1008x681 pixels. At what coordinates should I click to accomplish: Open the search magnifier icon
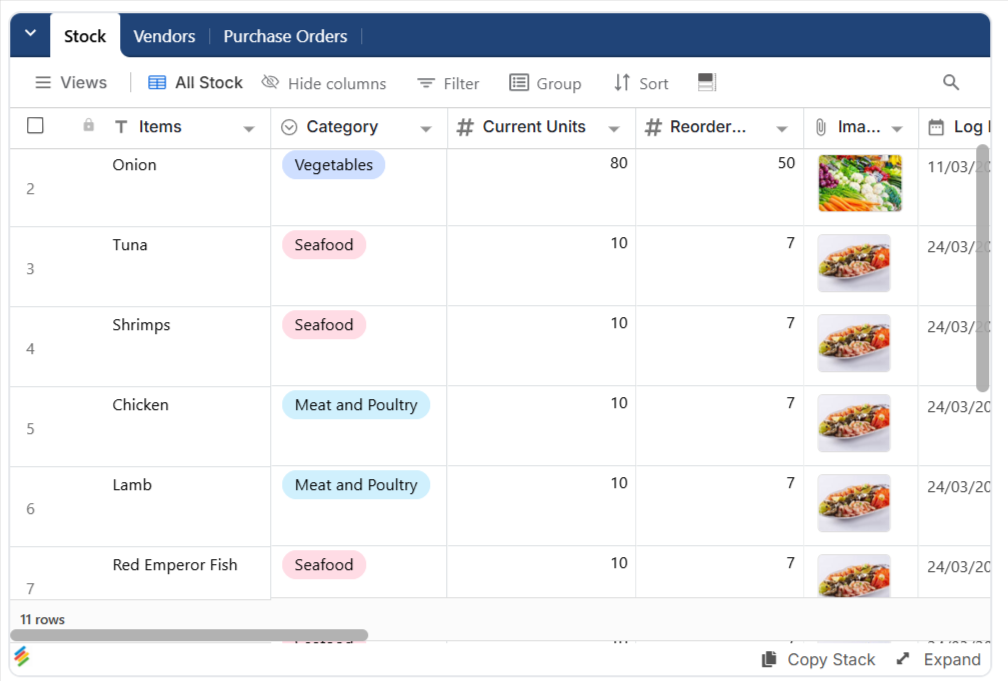tap(951, 82)
